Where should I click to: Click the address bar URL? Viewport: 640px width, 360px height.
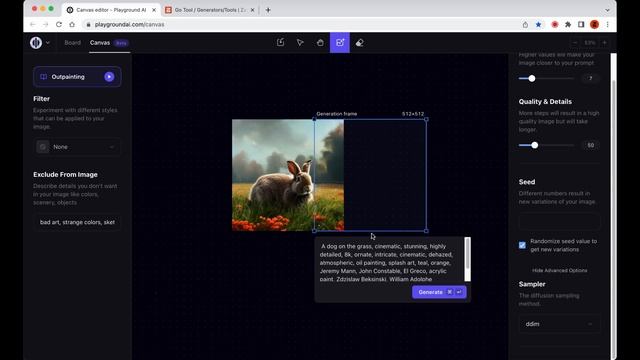[x=129, y=24]
